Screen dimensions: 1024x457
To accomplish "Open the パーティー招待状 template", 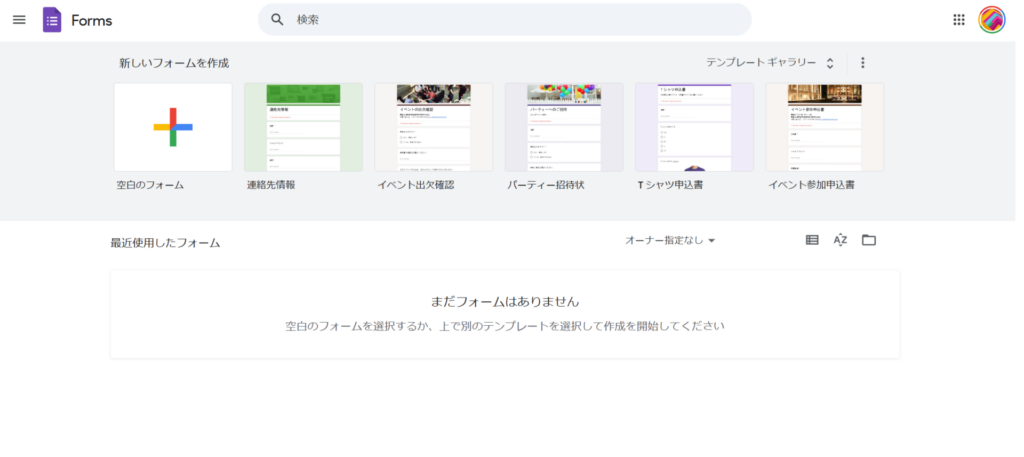I will click(x=564, y=127).
